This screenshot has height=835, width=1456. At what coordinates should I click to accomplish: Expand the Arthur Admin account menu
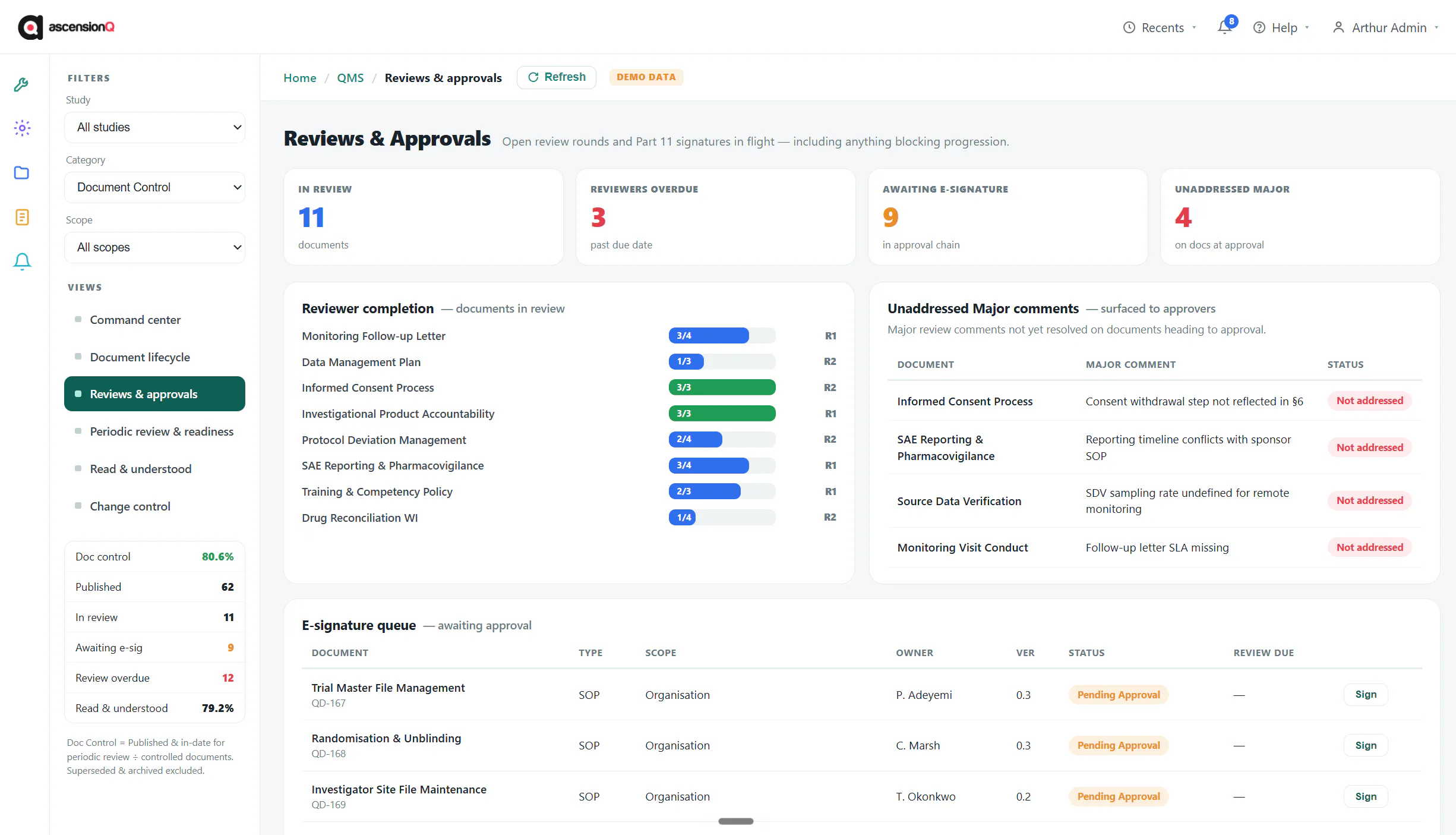pyautogui.click(x=1386, y=28)
